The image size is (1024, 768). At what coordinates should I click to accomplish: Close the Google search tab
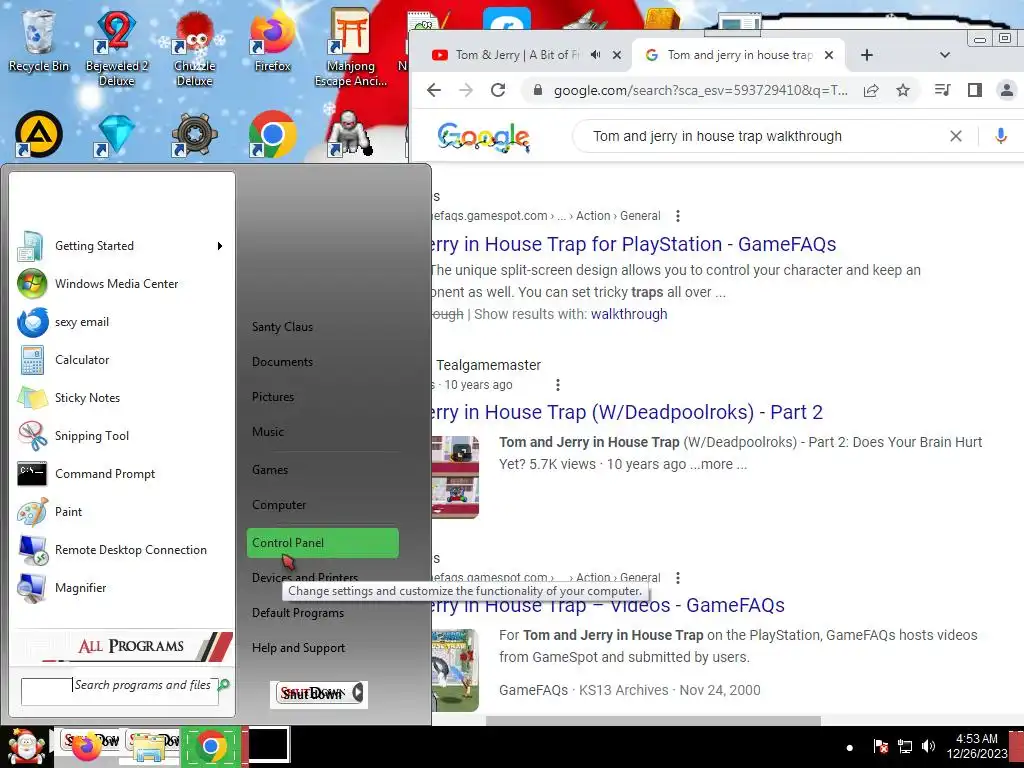pyautogui.click(x=829, y=56)
